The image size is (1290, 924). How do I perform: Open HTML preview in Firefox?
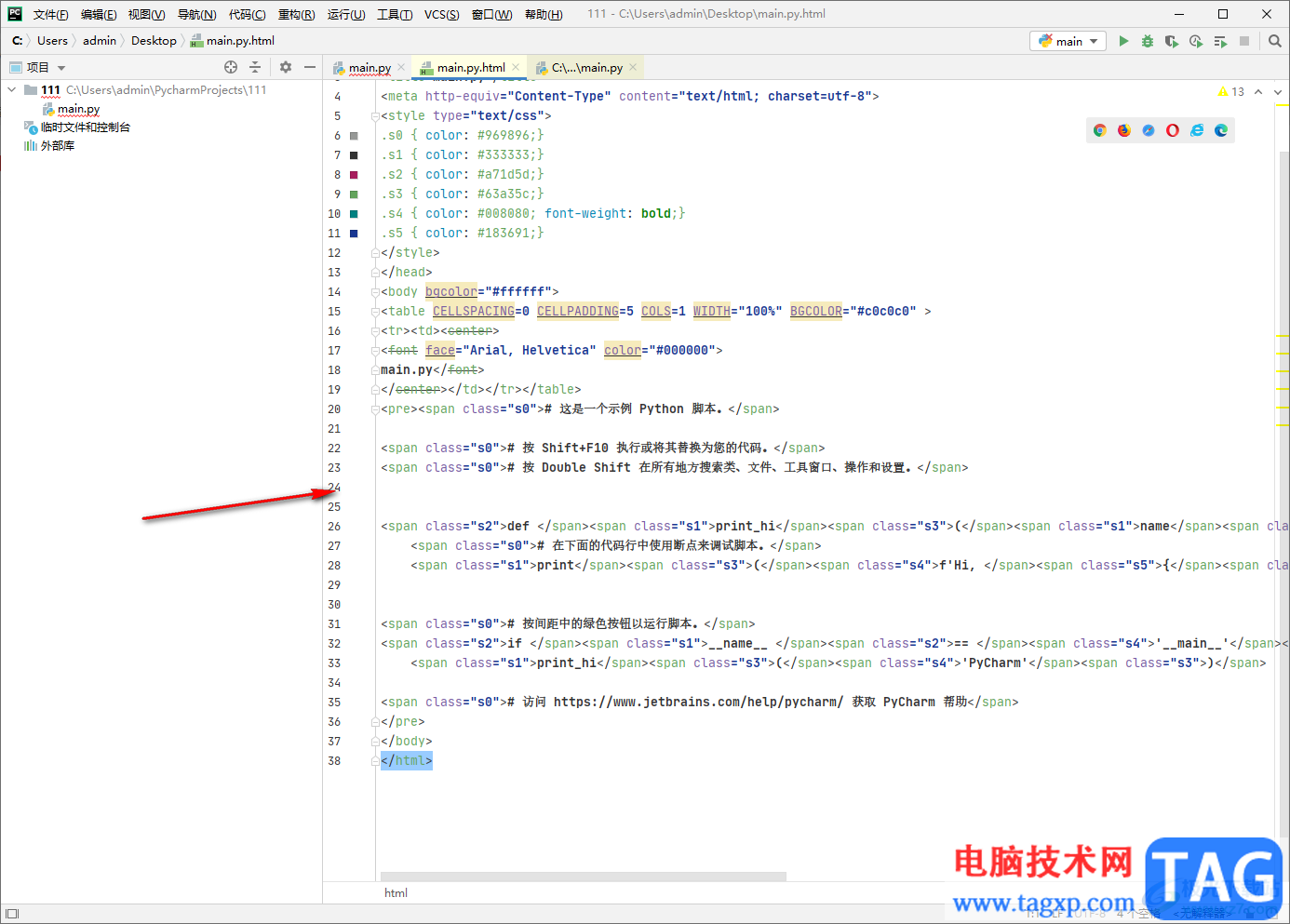1123,130
